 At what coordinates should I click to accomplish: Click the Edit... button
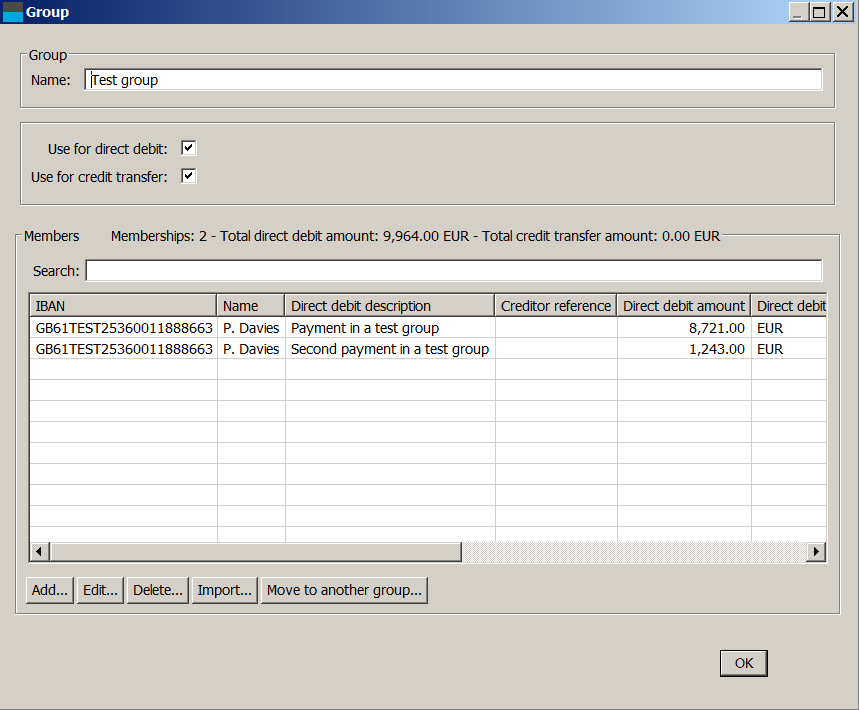tap(100, 590)
